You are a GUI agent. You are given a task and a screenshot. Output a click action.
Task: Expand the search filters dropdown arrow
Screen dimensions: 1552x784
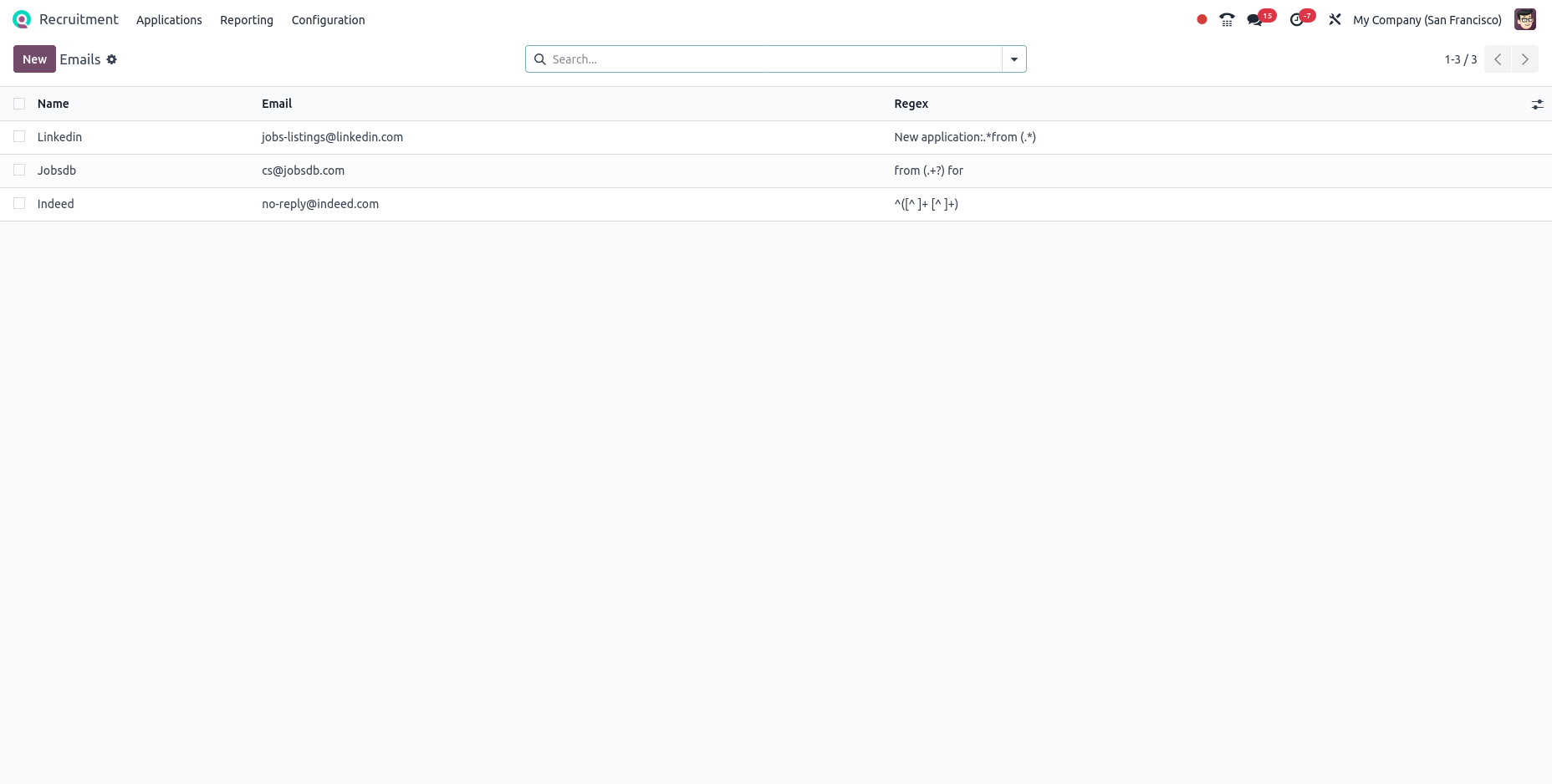[x=1014, y=59]
